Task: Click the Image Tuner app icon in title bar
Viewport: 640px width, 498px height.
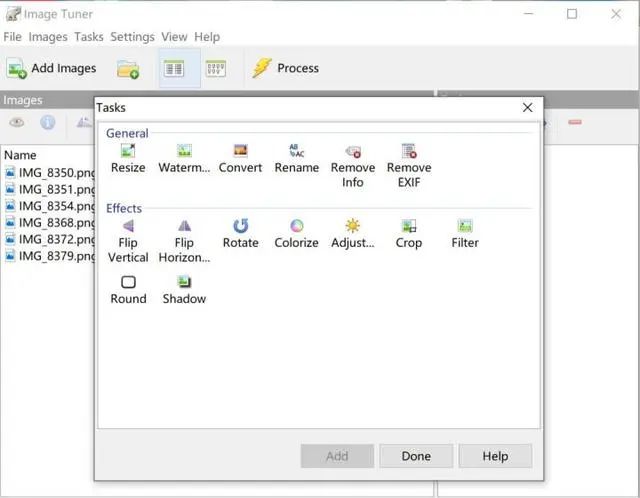Action: (13, 14)
